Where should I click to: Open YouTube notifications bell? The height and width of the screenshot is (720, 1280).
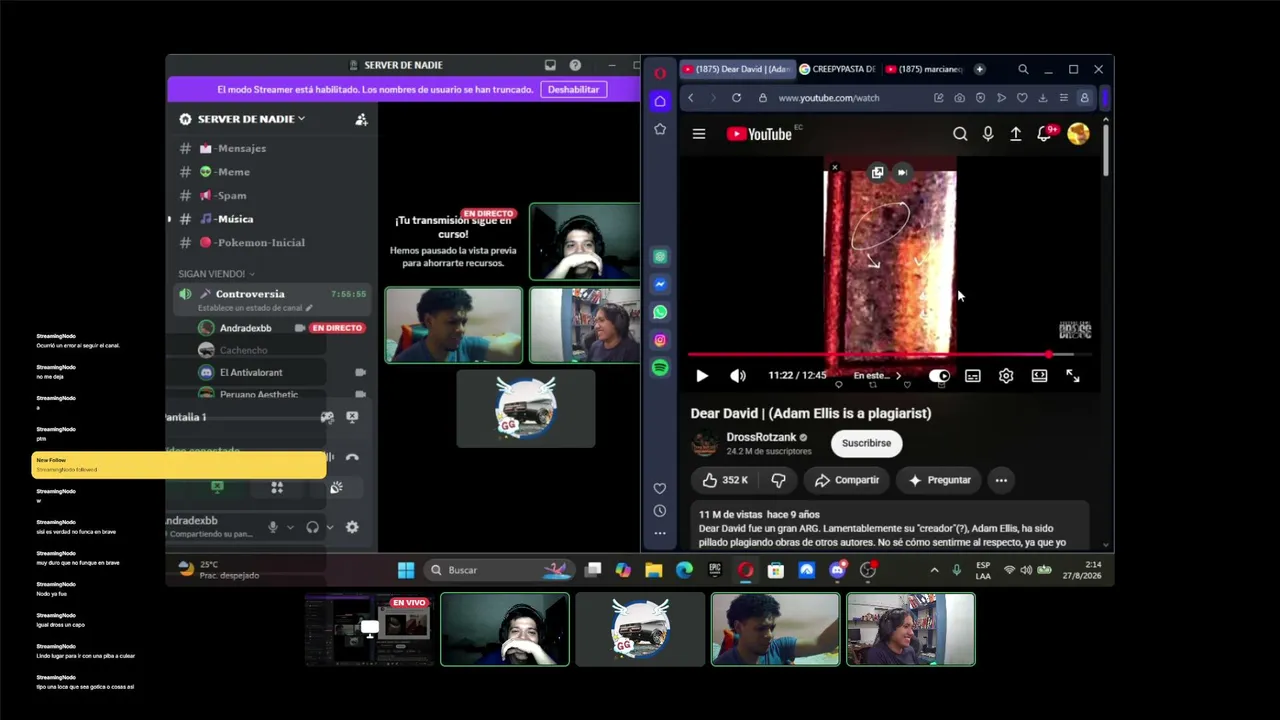click(x=1045, y=134)
